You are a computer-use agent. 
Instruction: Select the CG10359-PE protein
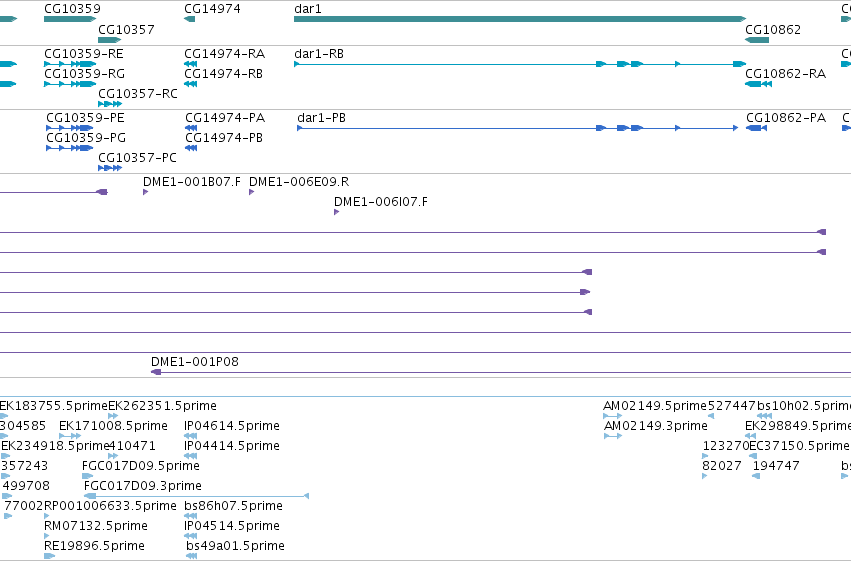(x=69, y=128)
